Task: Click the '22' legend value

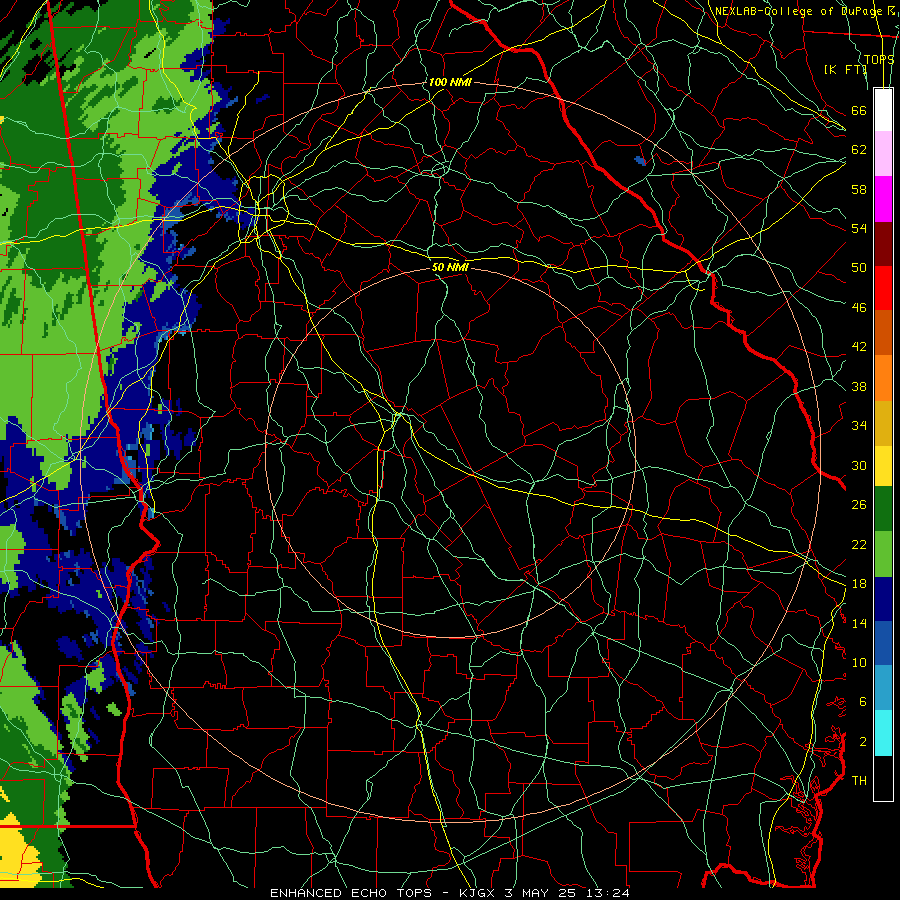Action: click(x=859, y=544)
